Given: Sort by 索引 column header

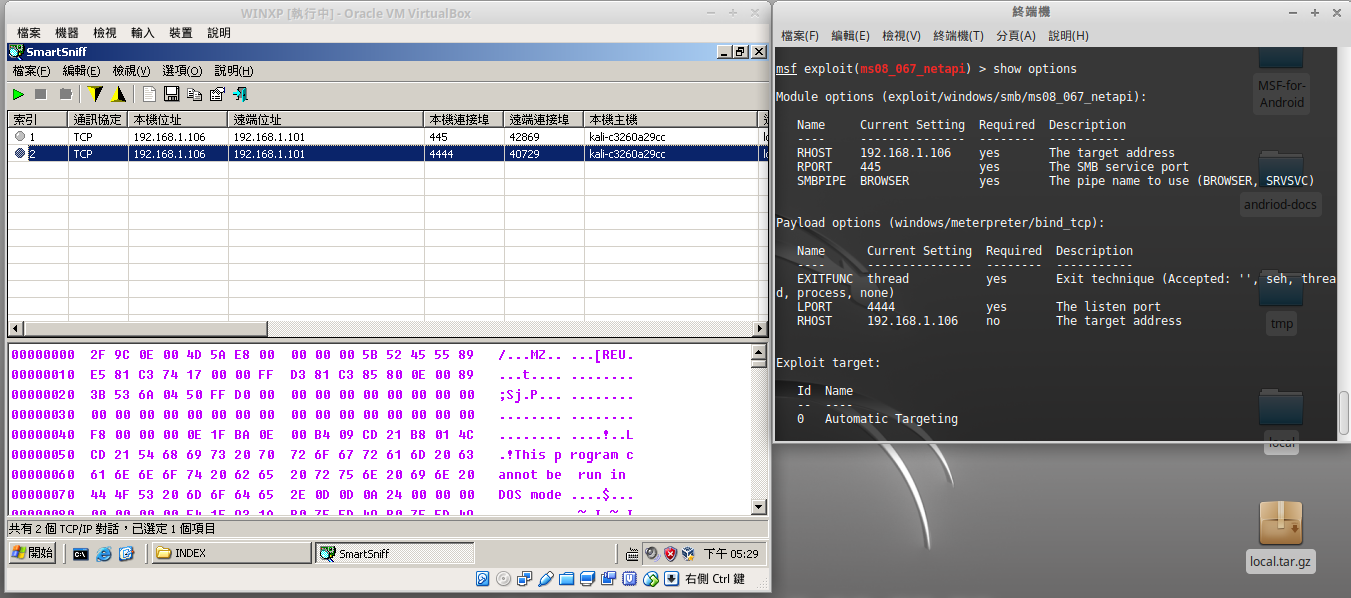Looking at the screenshot, I should pos(38,119).
